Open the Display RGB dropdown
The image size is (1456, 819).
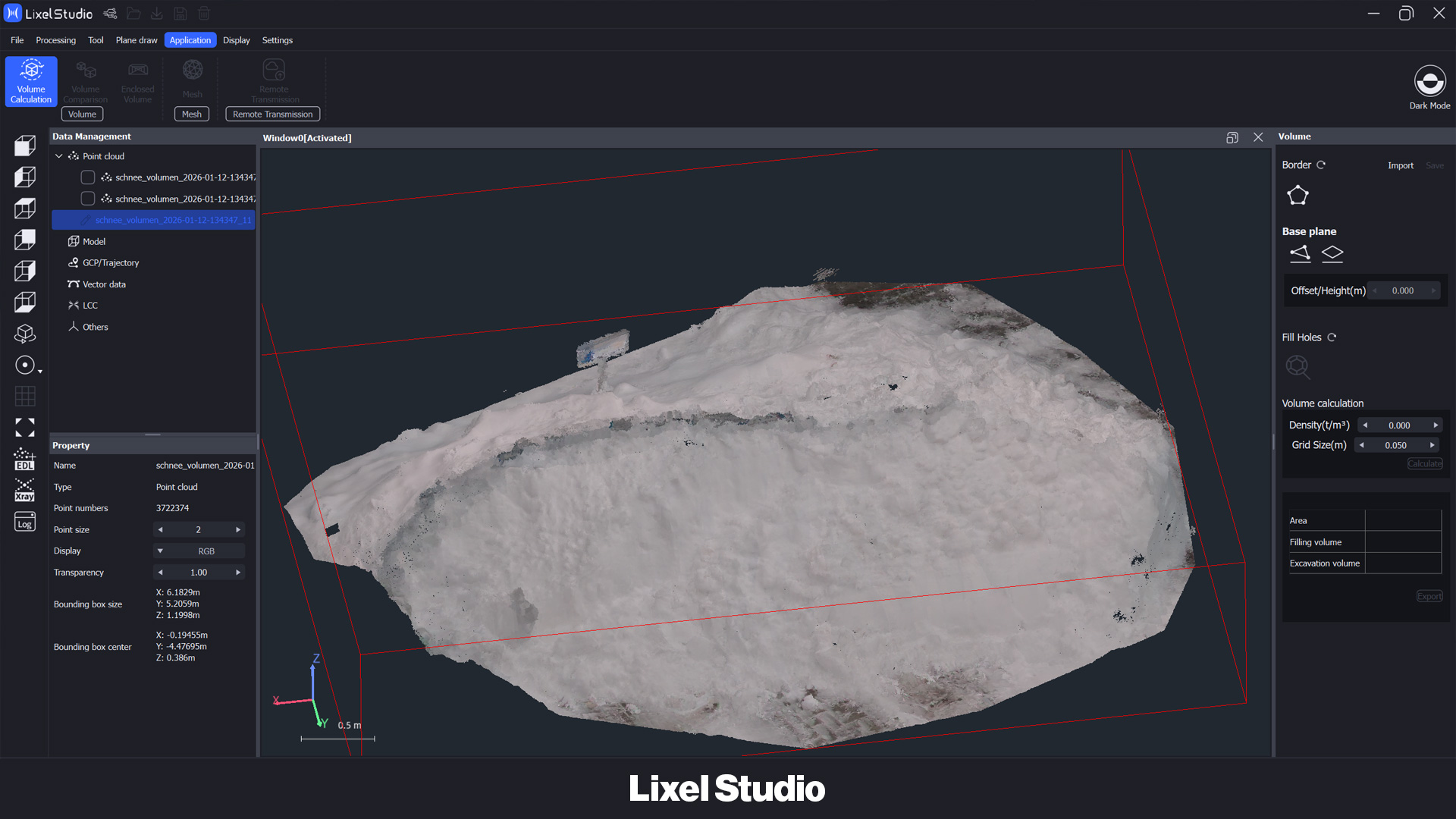click(199, 551)
